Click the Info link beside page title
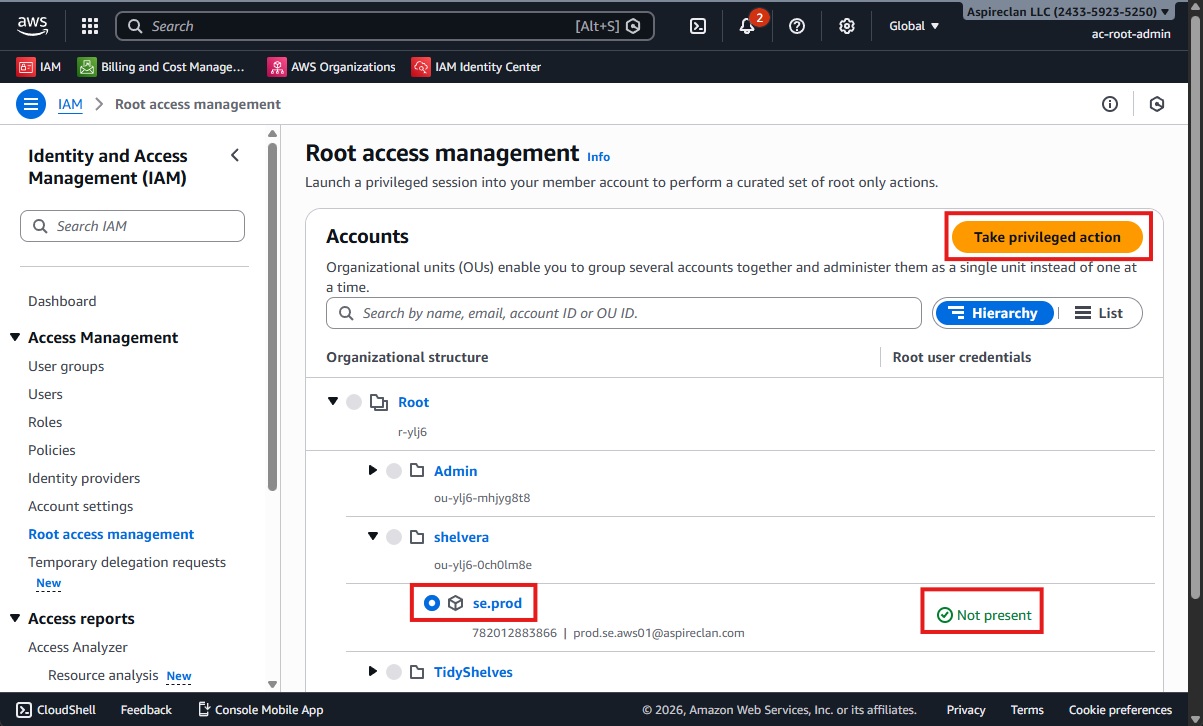The image size is (1203, 726). tap(598, 157)
